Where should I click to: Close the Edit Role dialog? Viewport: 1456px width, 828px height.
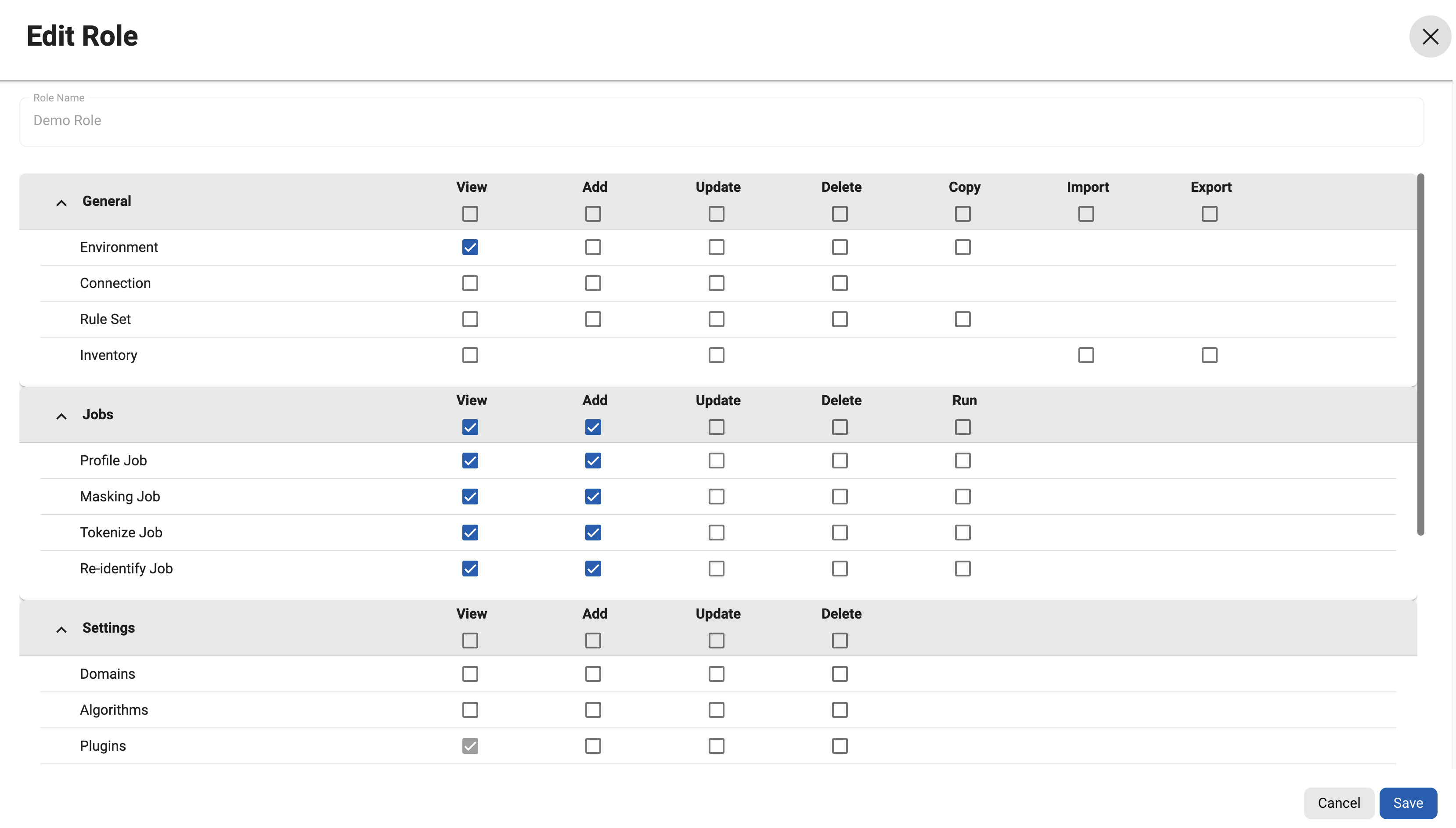[x=1430, y=36]
